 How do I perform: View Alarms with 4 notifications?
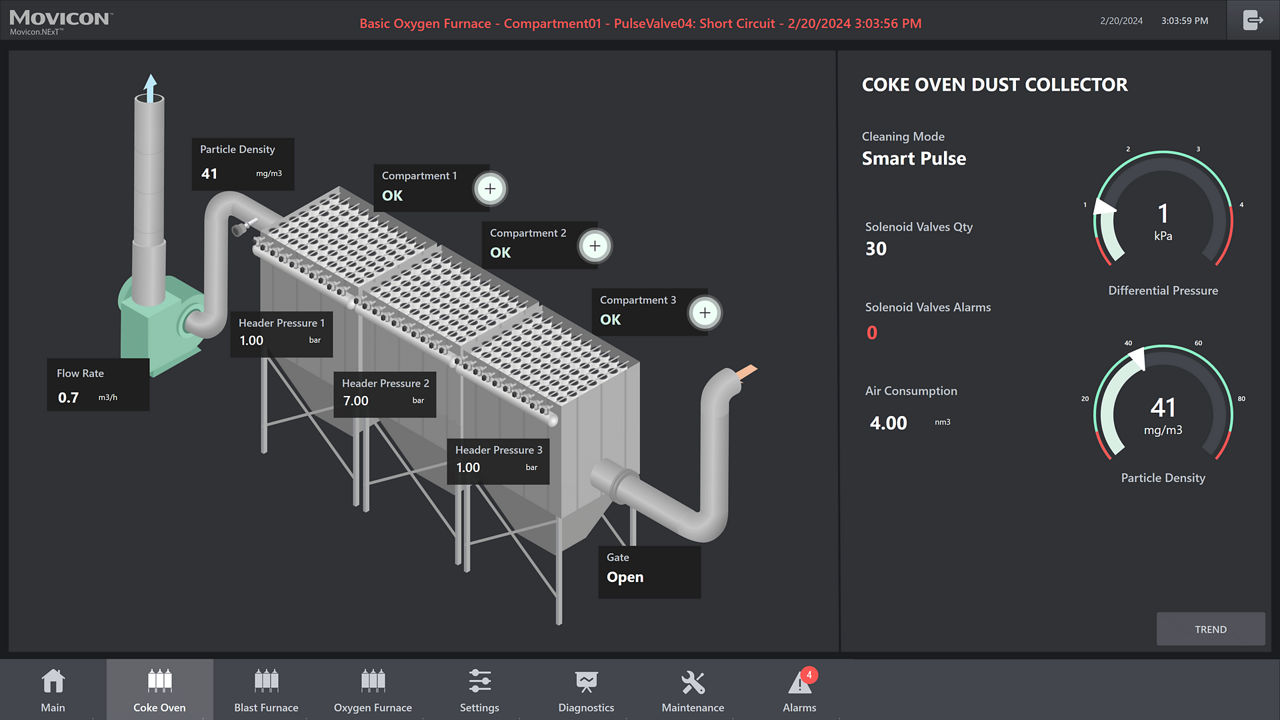800,683
